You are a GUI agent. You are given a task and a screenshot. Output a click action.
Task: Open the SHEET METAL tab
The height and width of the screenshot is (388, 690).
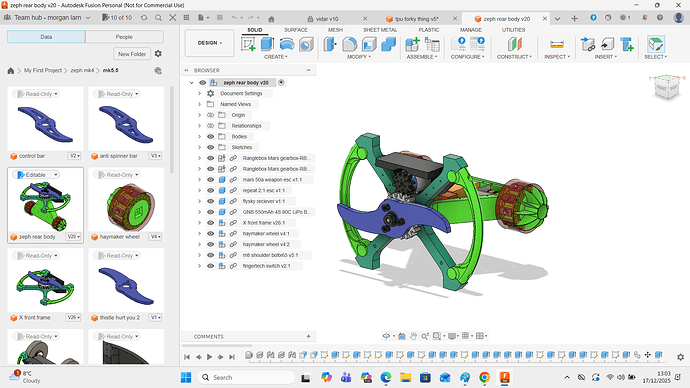(380, 30)
